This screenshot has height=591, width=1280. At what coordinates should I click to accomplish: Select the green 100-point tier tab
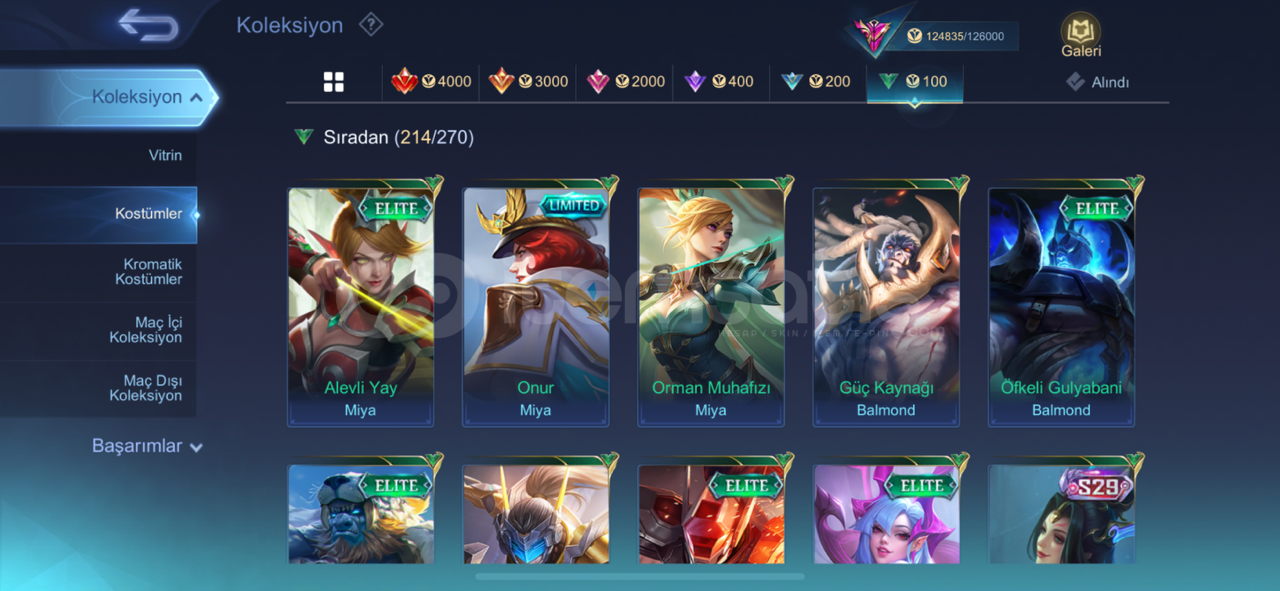coord(914,82)
